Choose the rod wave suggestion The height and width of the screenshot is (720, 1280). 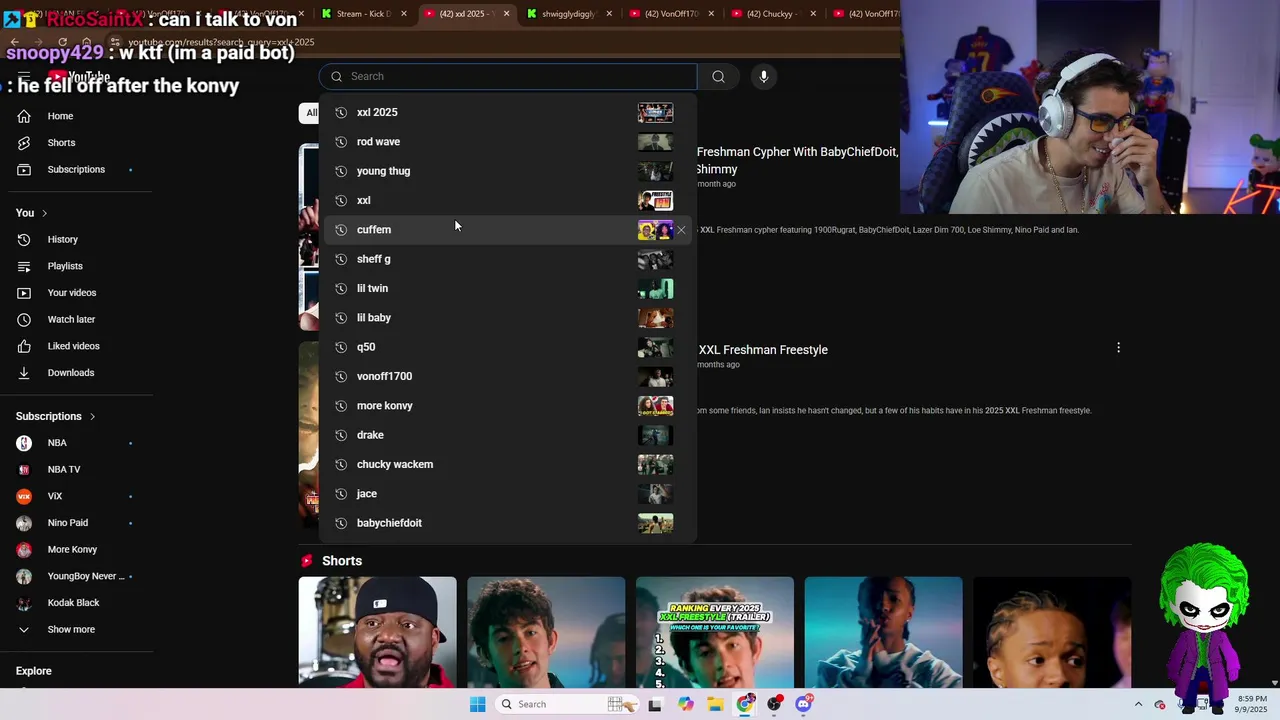(x=507, y=142)
